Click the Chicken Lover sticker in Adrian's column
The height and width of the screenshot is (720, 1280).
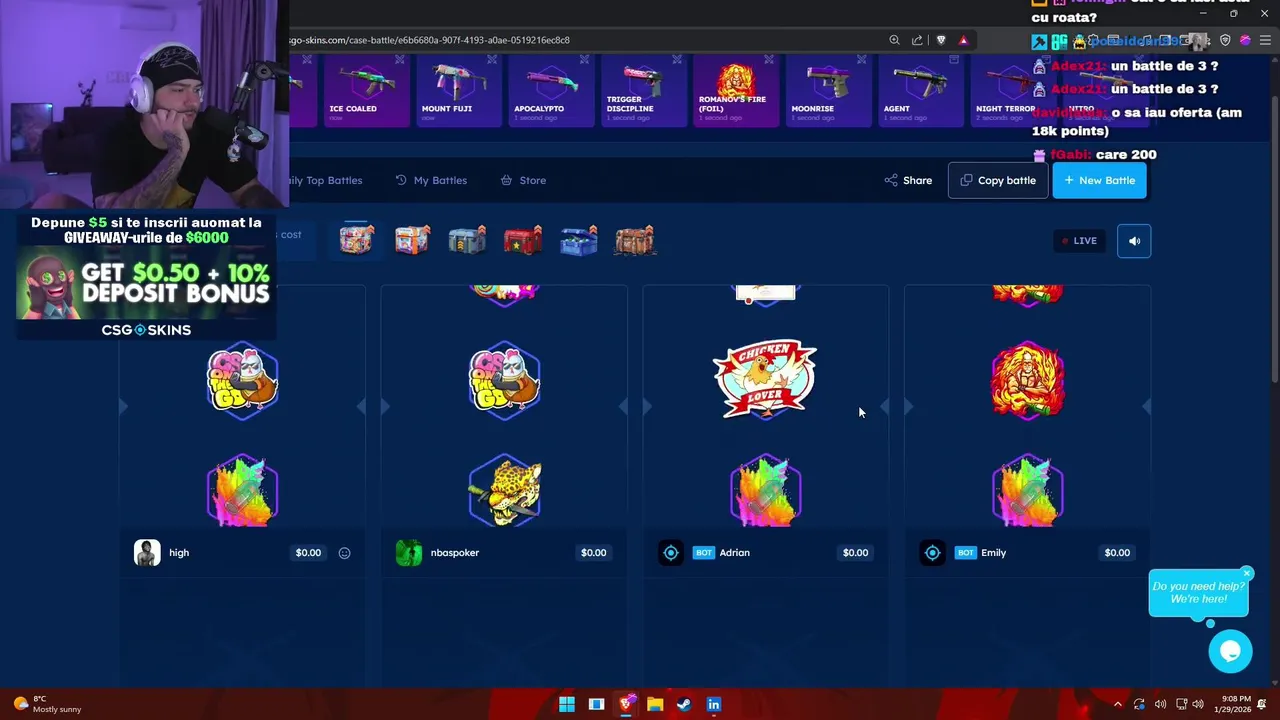(765, 378)
